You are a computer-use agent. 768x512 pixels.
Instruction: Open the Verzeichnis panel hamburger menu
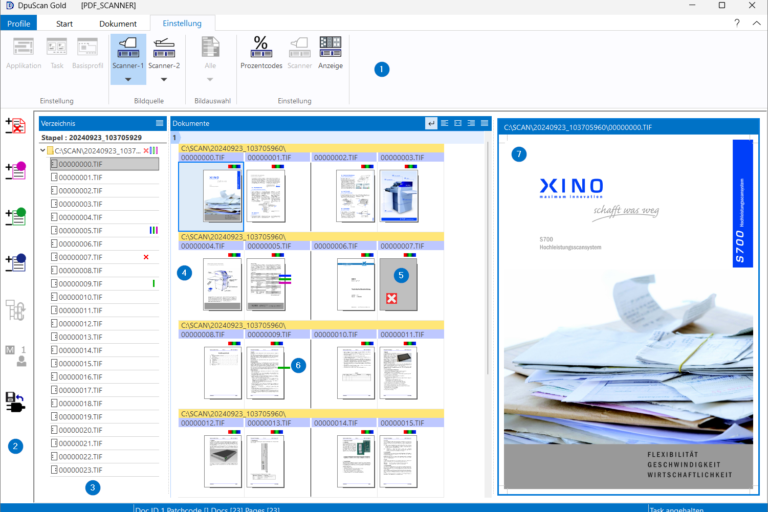tap(159, 123)
